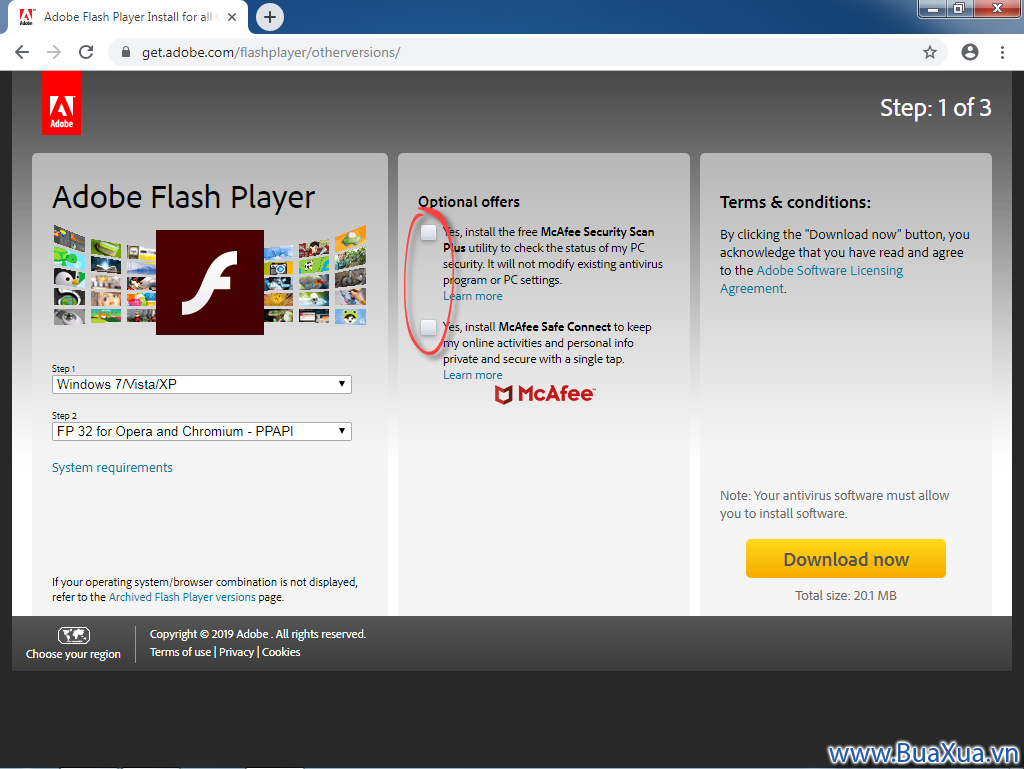Click the 'Optional offers' heading
This screenshot has width=1024, height=769.
click(469, 202)
